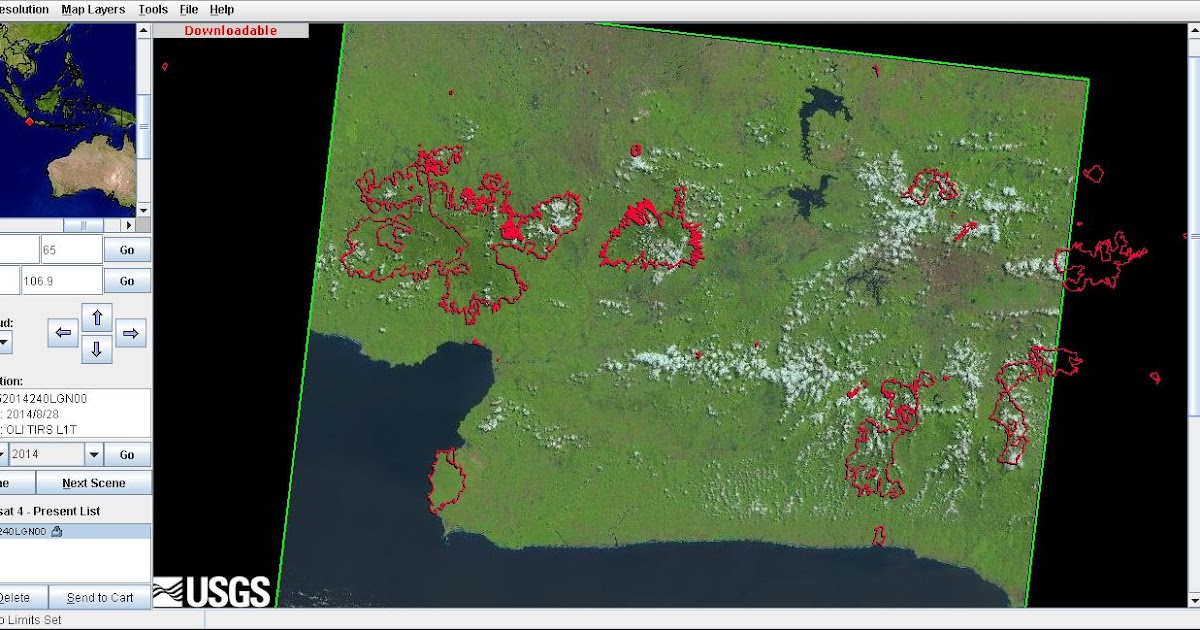This screenshot has width=1200, height=630.
Task: Click Send to Cart
Action: 99,597
